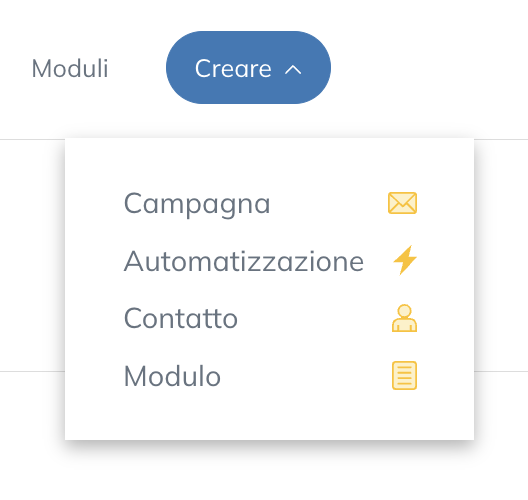Select Campagna from the Creare menu
Viewport: 528px width, 500px height.
click(x=270, y=203)
